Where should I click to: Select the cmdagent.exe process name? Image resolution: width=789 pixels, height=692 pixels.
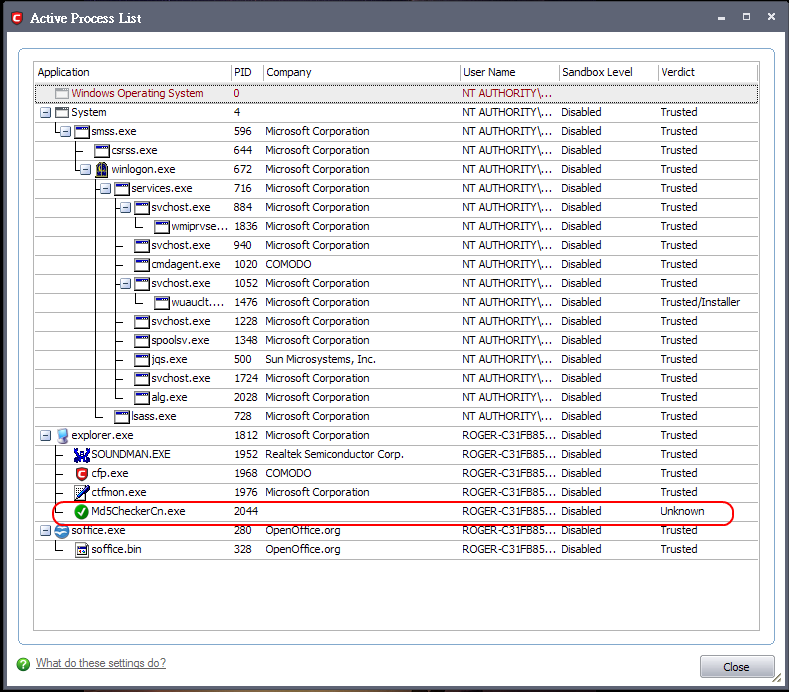(x=186, y=265)
